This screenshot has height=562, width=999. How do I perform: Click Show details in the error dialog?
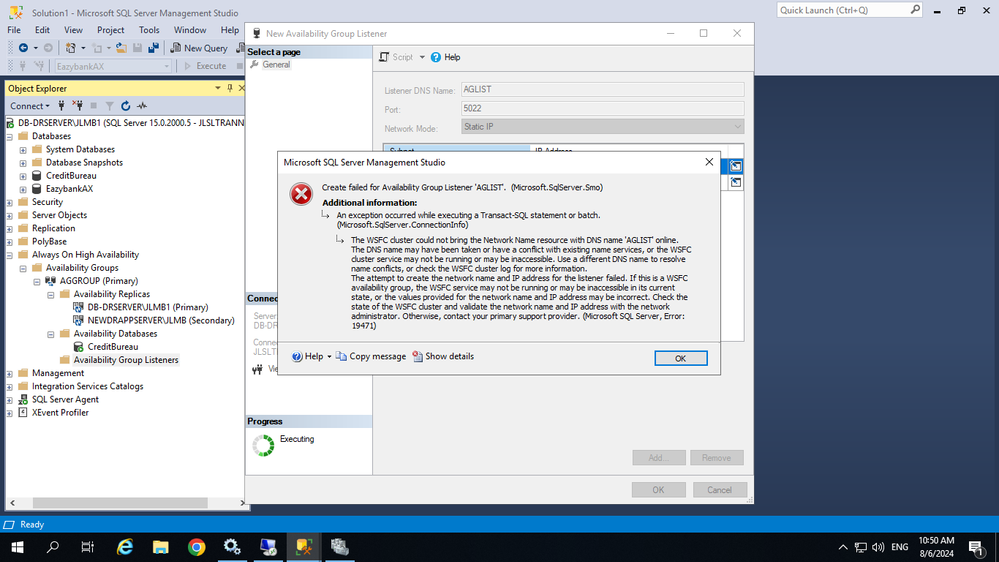tap(443, 356)
